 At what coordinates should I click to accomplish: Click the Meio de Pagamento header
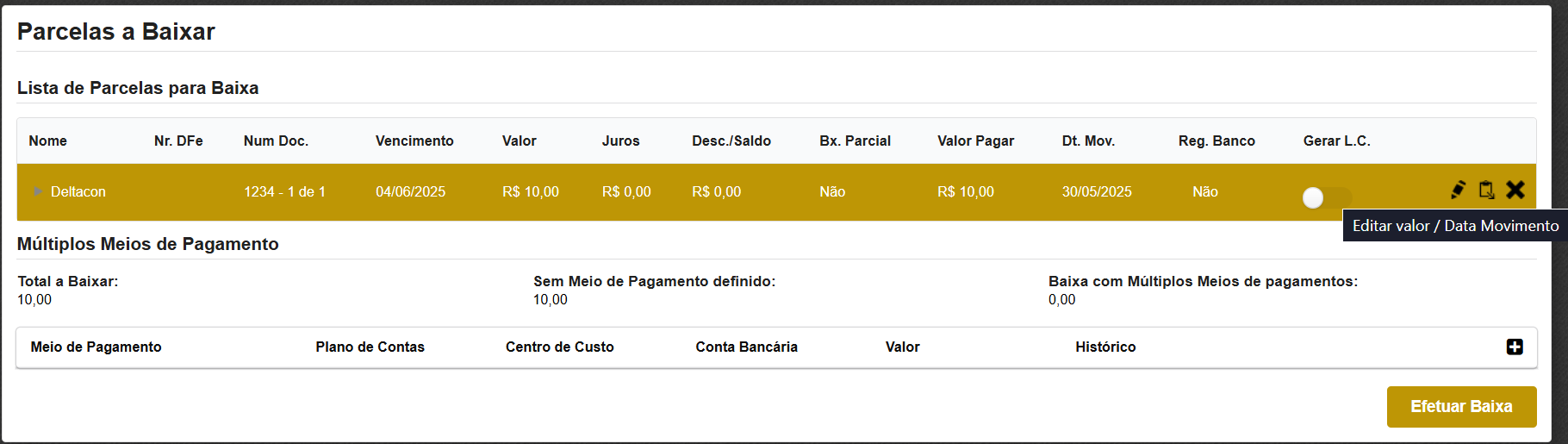(x=96, y=347)
